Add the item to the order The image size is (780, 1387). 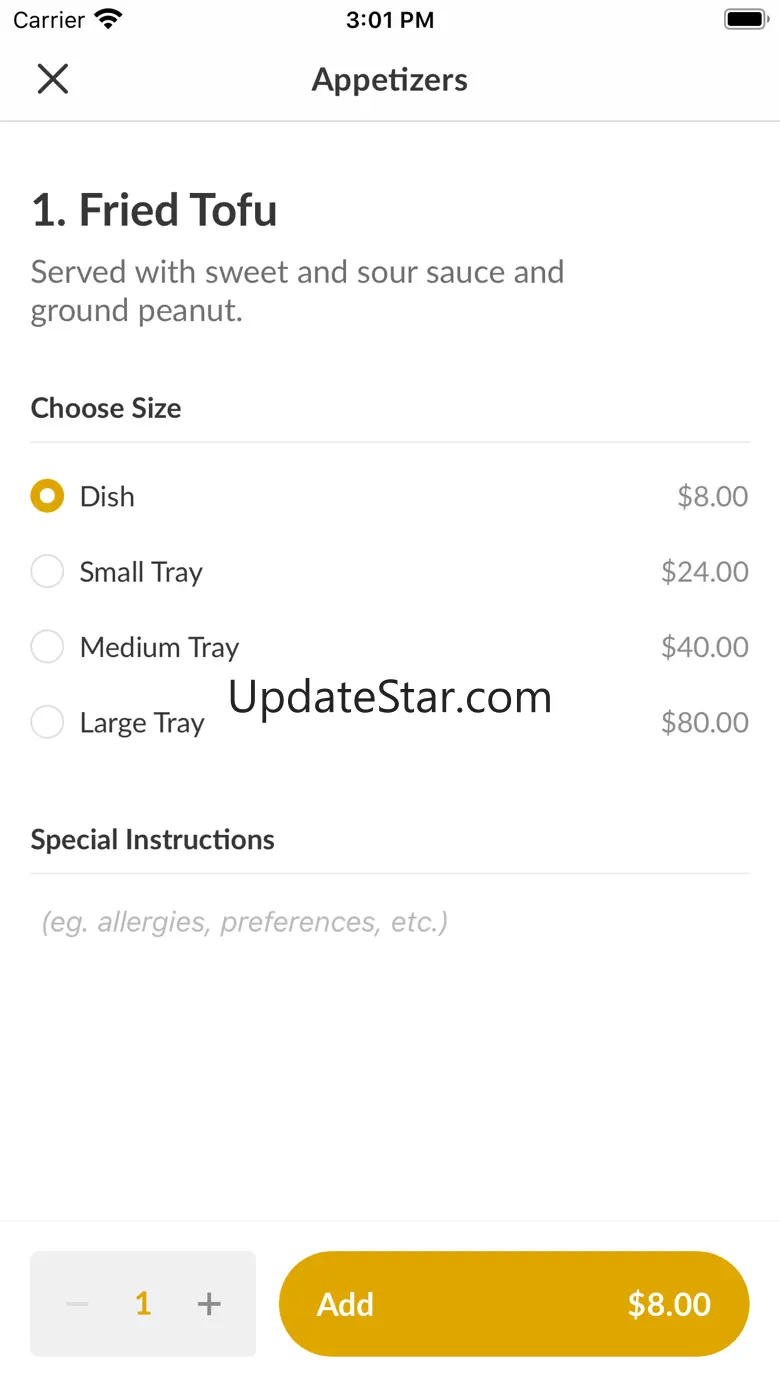coord(514,1304)
